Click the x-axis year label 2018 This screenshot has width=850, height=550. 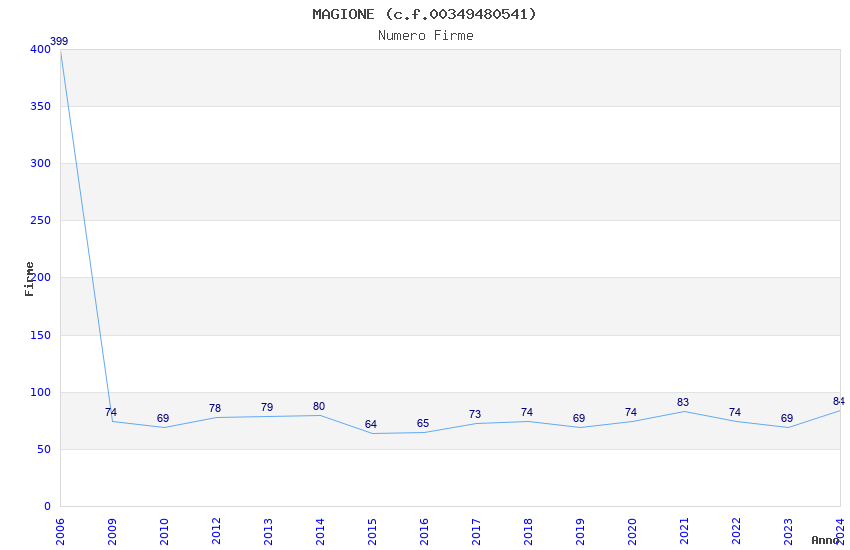(529, 531)
